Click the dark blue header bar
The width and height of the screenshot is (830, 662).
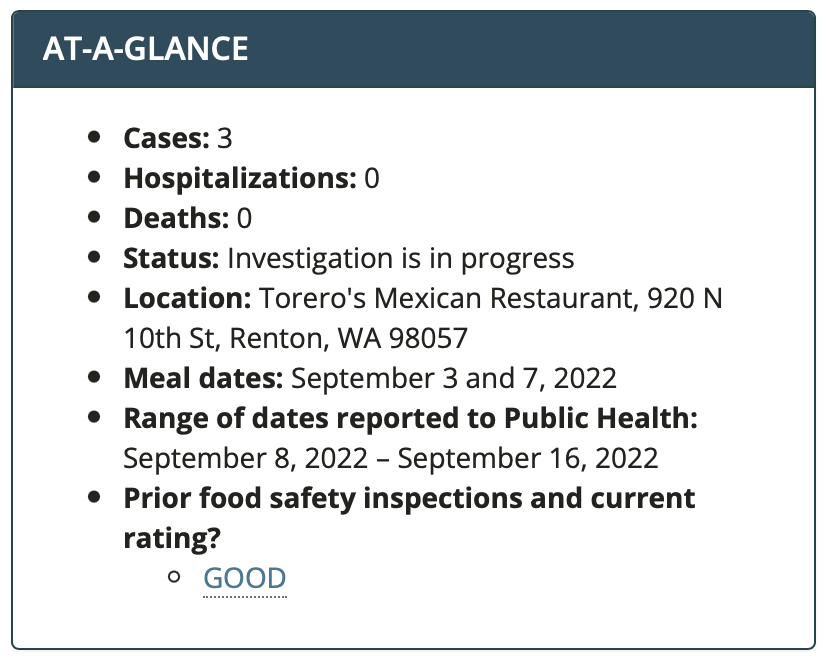point(413,49)
